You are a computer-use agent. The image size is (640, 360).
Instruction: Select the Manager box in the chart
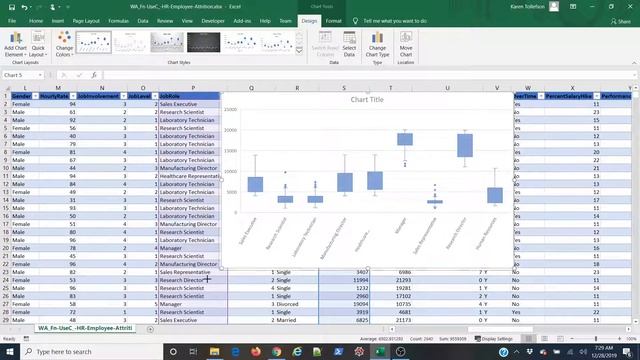pos(405,139)
